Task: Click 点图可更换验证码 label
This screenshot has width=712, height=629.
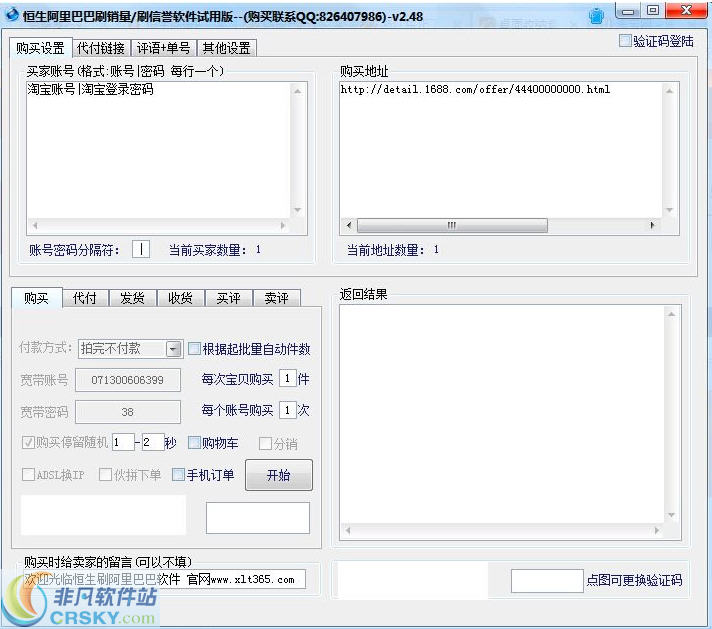Action: point(634,580)
